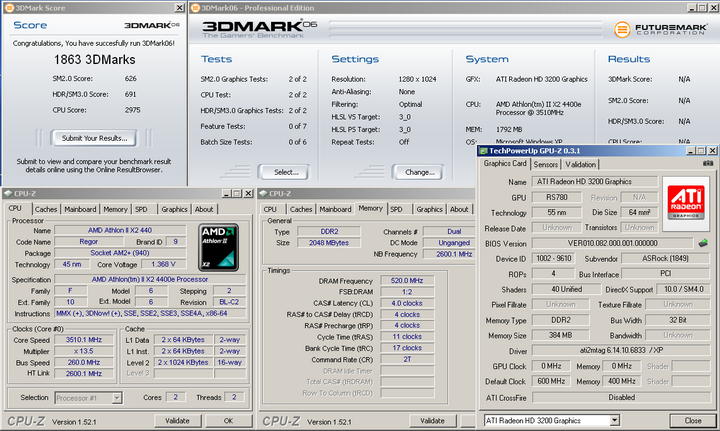
Task: Open Mainboard tab in right CPU-Z window
Action: [335, 209]
